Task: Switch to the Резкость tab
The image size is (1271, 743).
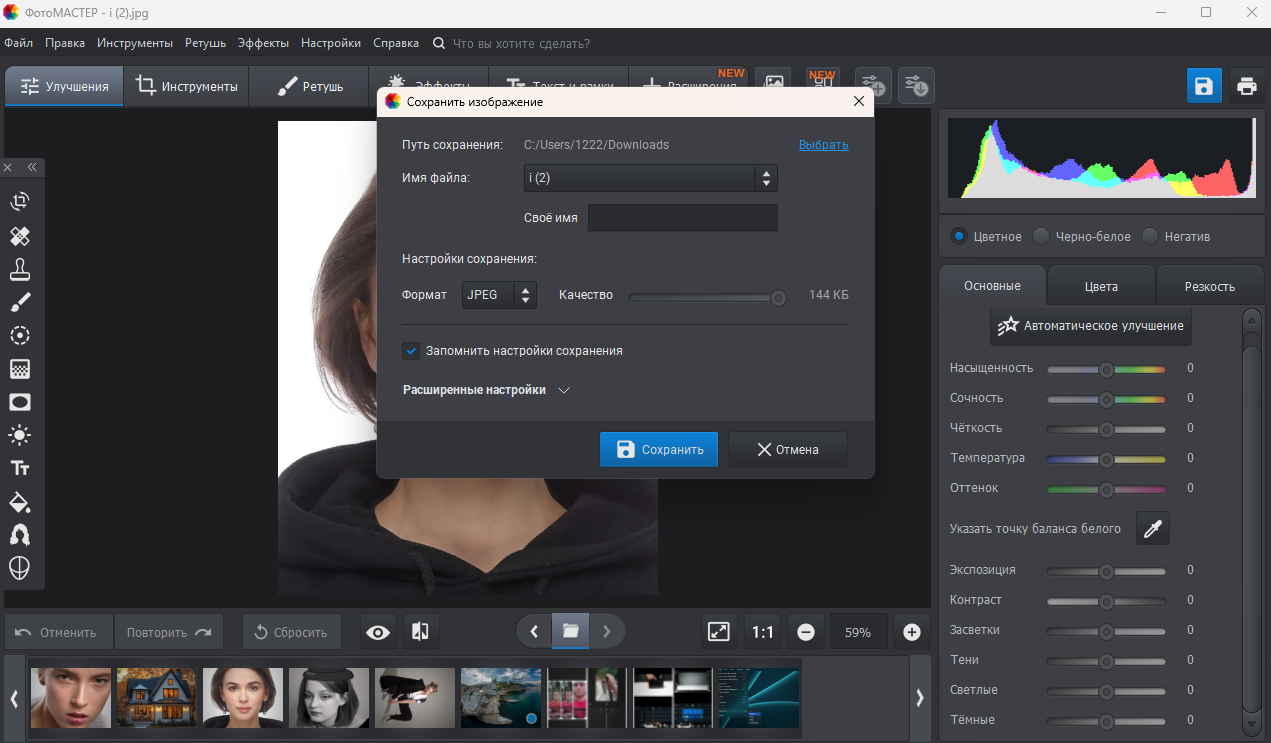Action: coord(1210,286)
